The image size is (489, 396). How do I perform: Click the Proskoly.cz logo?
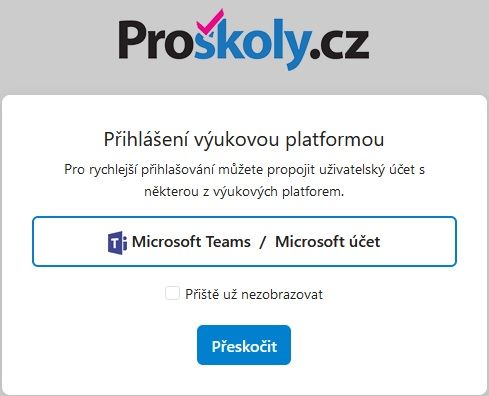pos(244,40)
